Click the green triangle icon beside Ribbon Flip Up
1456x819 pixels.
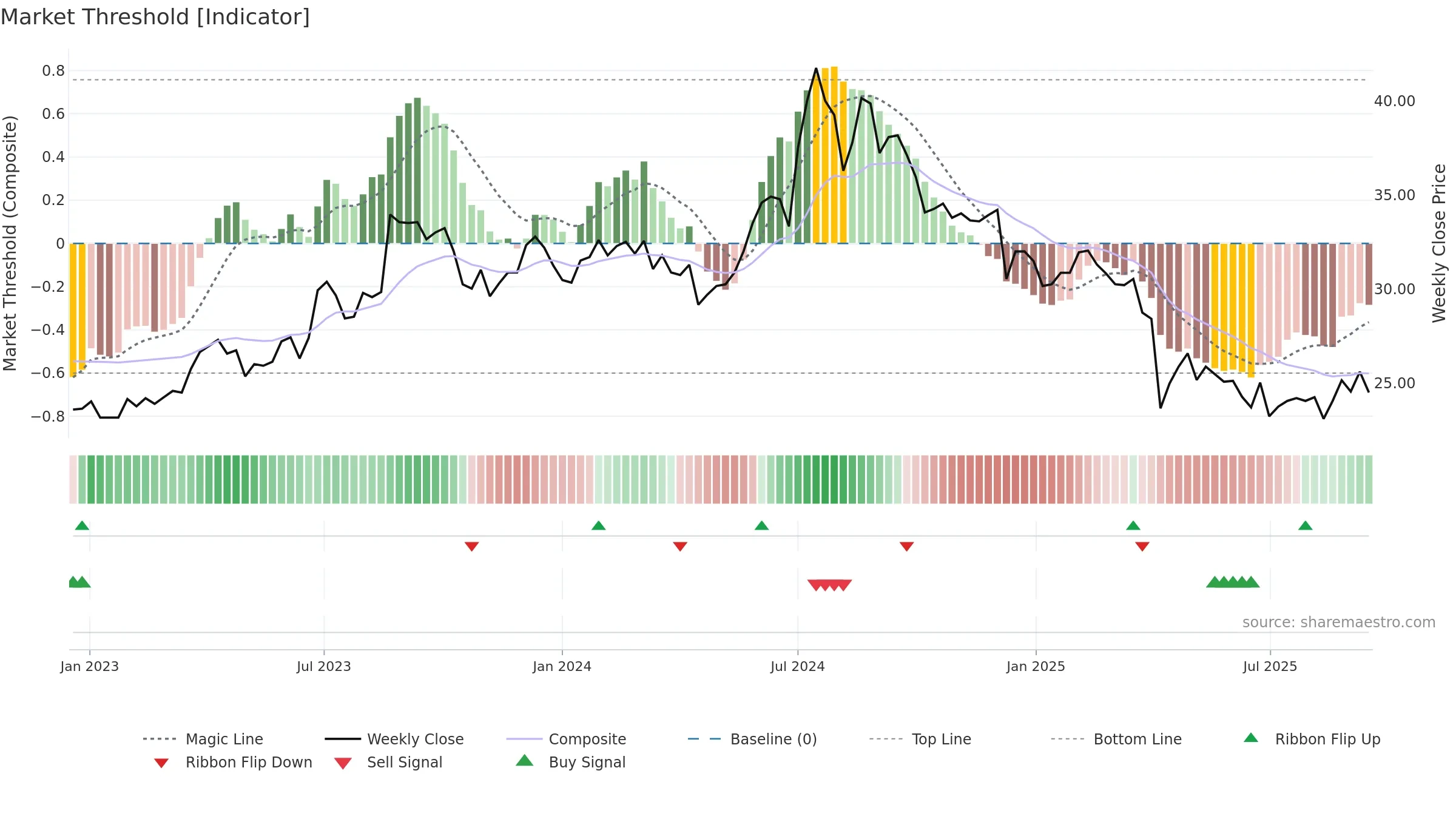coord(1250,738)
